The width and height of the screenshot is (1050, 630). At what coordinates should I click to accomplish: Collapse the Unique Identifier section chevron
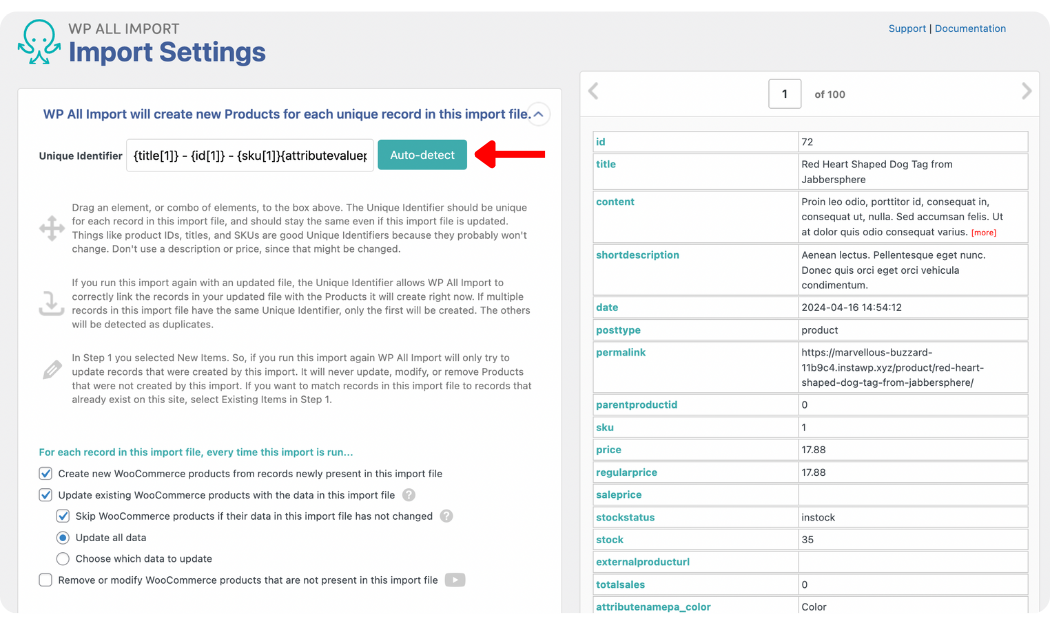pos(538,114)
